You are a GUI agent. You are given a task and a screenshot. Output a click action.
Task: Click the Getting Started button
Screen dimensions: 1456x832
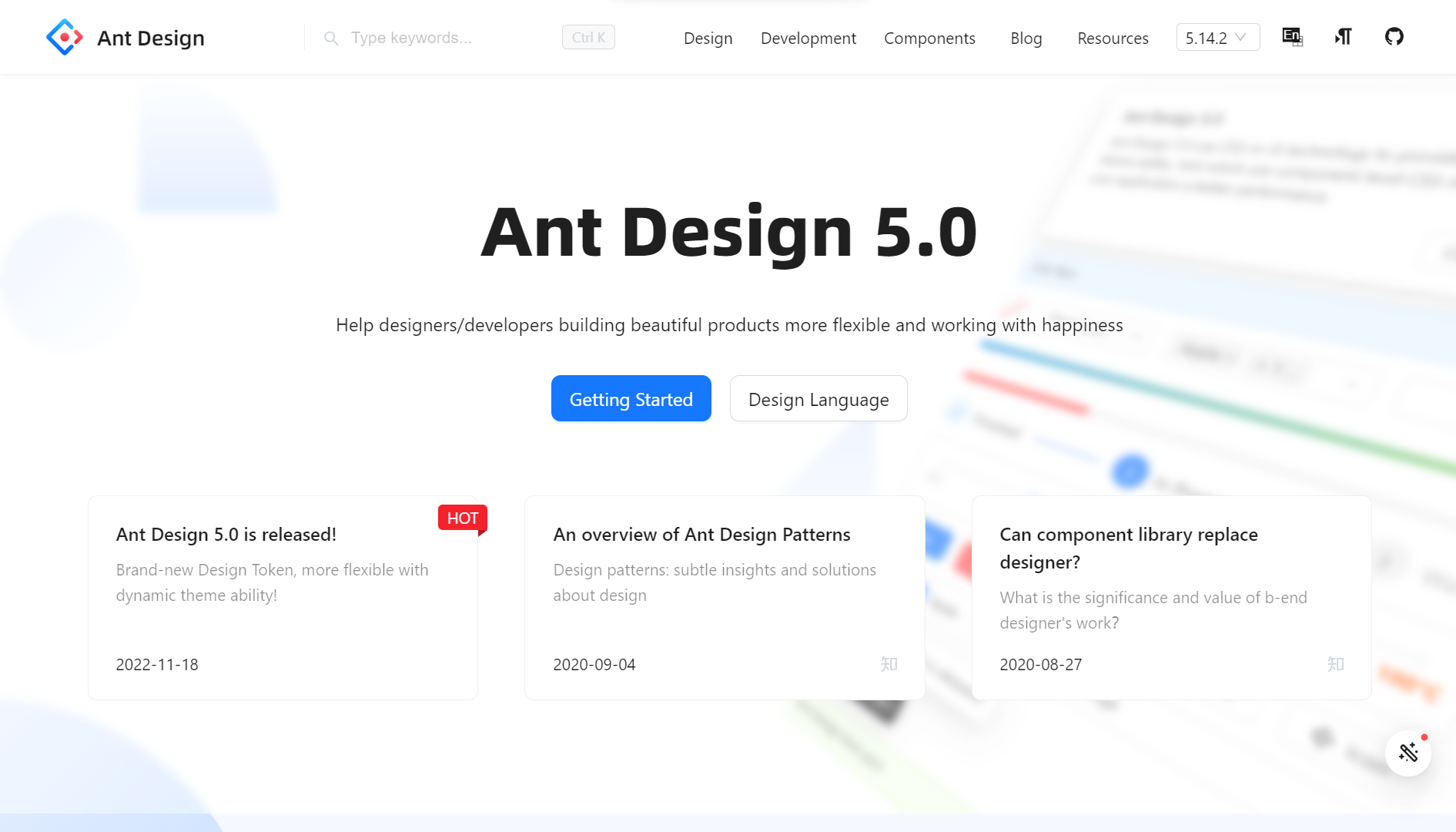(631, 398)
